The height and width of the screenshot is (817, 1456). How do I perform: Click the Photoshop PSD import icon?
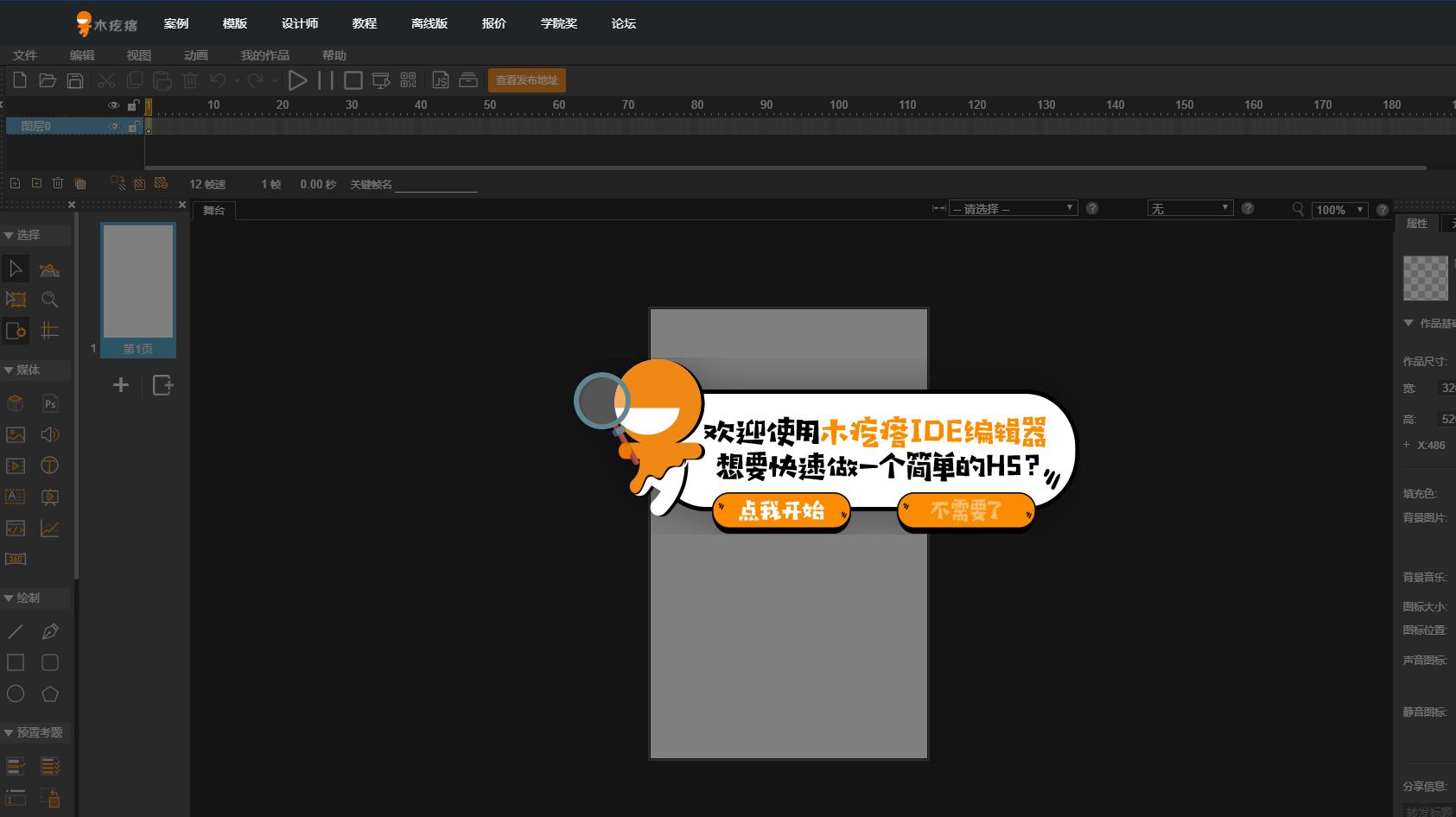coord(50,403)
